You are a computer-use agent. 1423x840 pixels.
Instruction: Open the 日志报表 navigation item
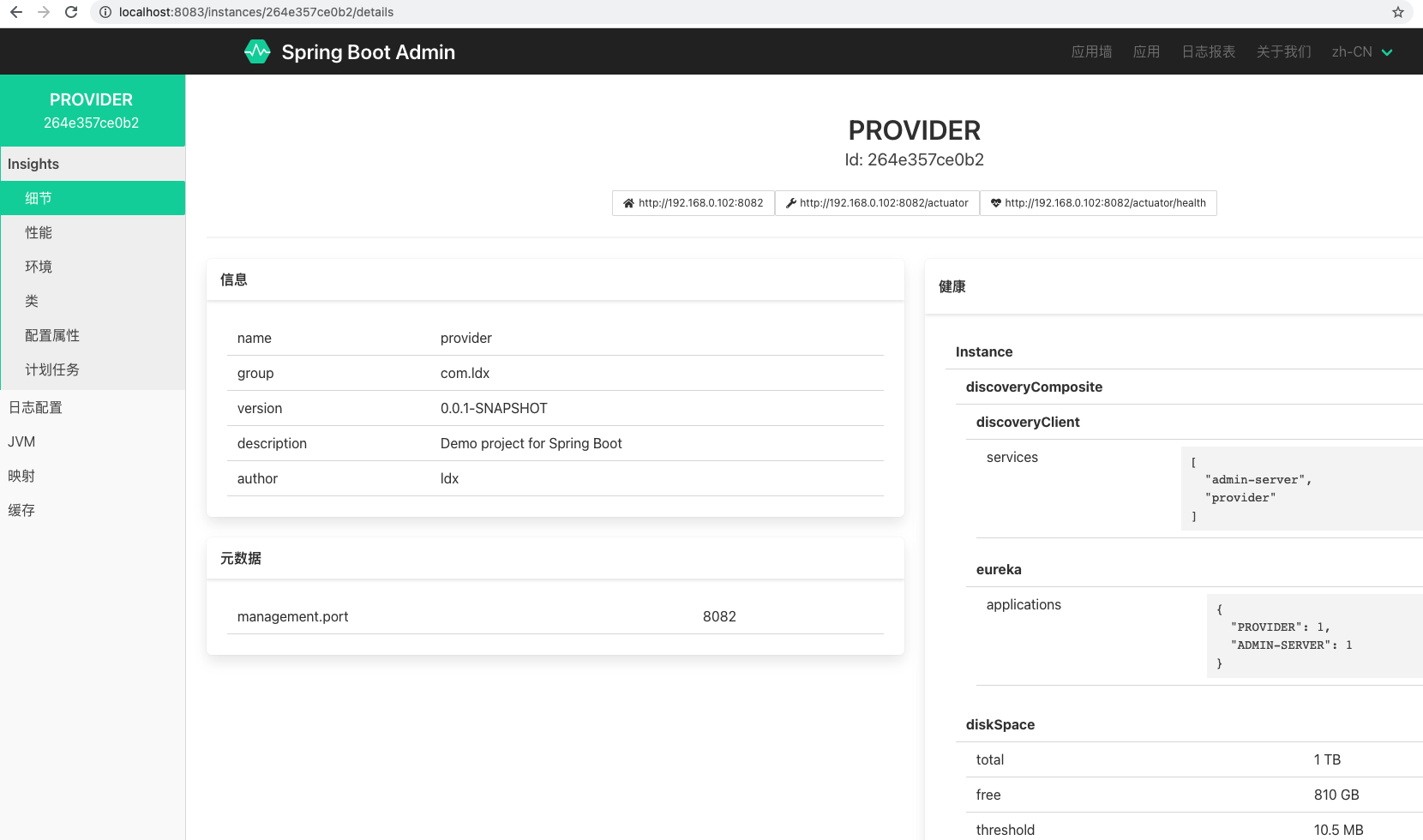click(x=1209, y=51)
